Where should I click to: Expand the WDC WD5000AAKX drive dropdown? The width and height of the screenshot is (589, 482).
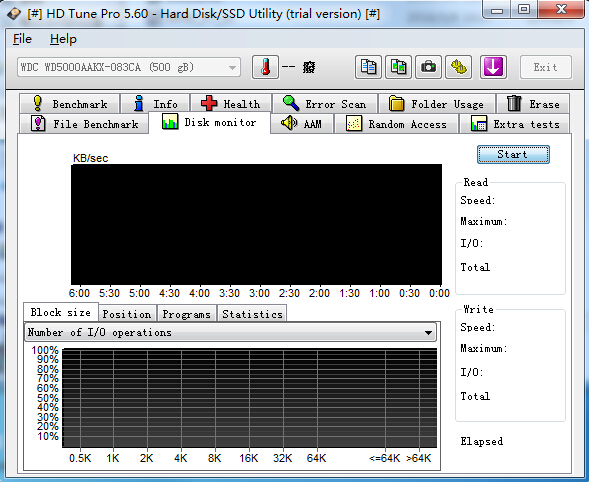coord(129,67)
